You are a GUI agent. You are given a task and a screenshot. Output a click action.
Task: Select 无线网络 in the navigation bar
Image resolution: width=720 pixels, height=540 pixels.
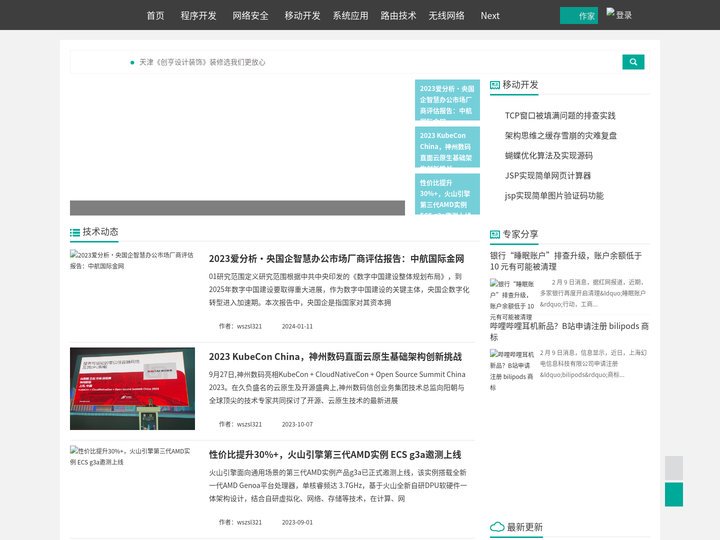(x=446, y=16)
